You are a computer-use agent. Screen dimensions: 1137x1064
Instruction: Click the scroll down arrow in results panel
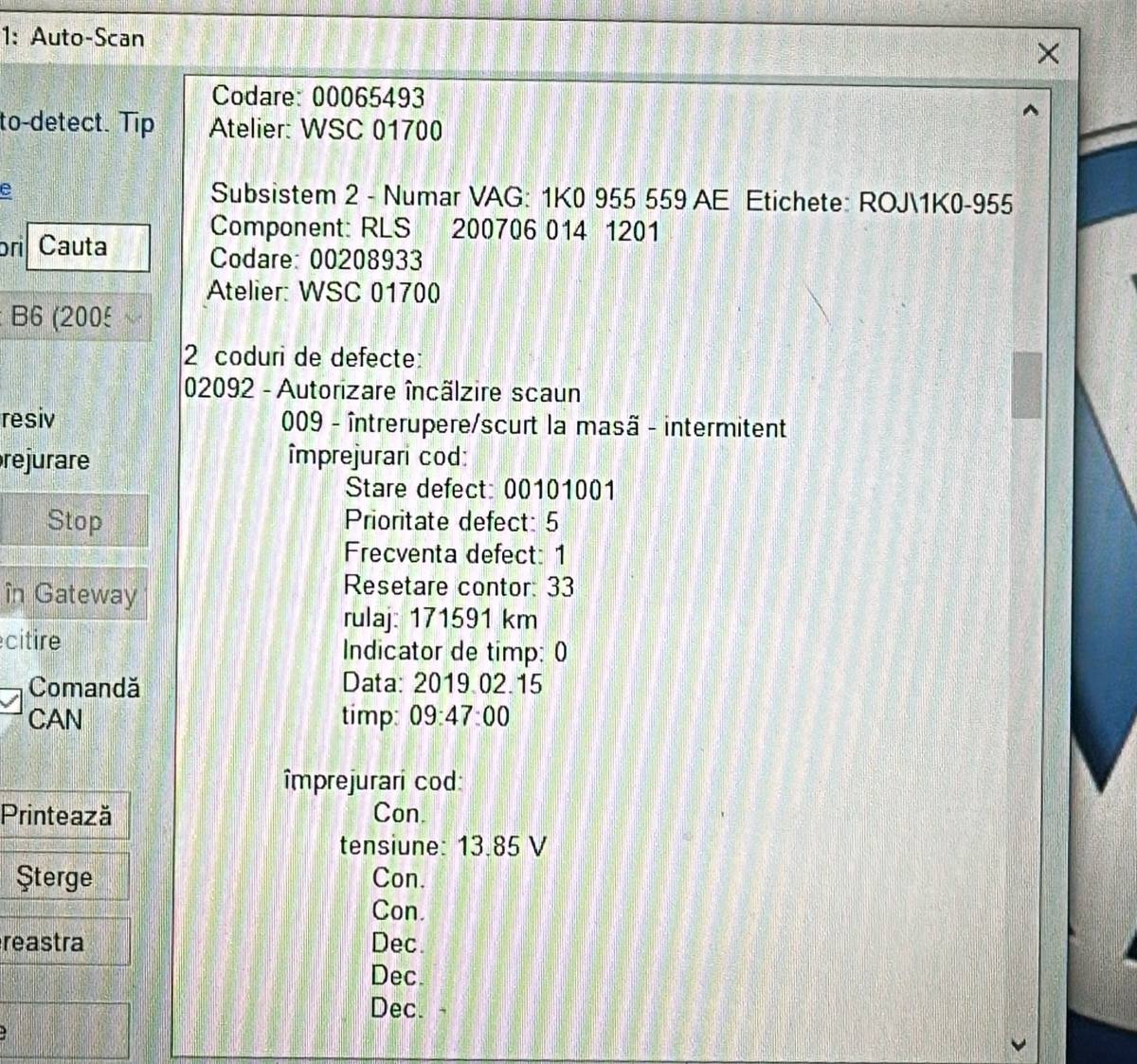[1020, 1045]
